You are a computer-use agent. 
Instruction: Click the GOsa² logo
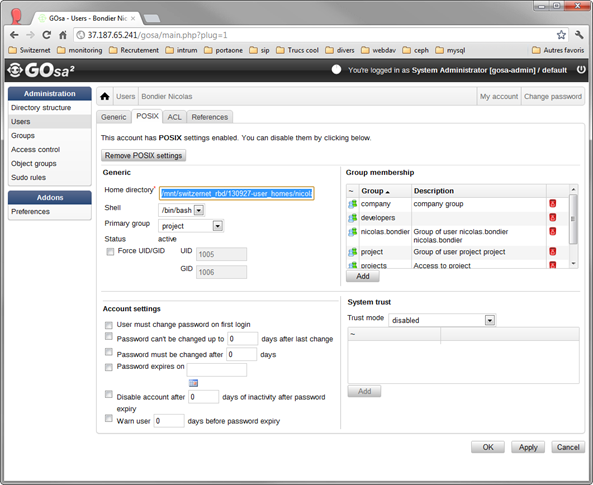point(41,70)
